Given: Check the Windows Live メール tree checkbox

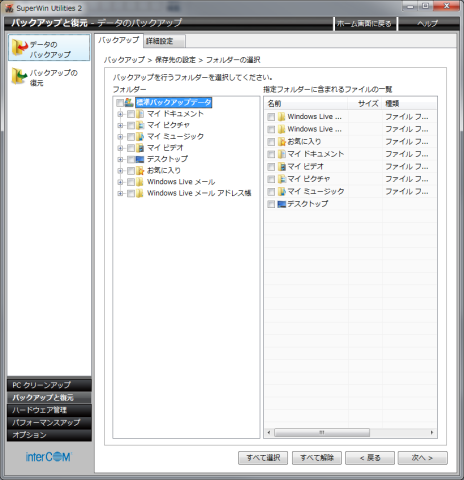Looking at the screenshot, I should point(131,182).
